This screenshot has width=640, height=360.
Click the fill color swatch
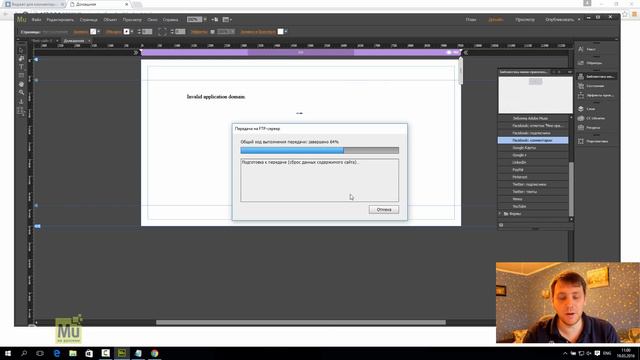click(93, 31)
